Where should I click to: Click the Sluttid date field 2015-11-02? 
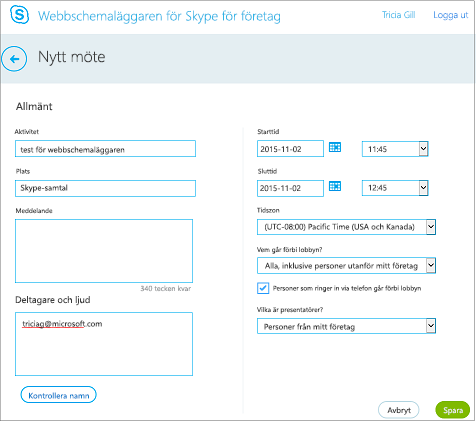pyautogui.click(x=290, y=188)
